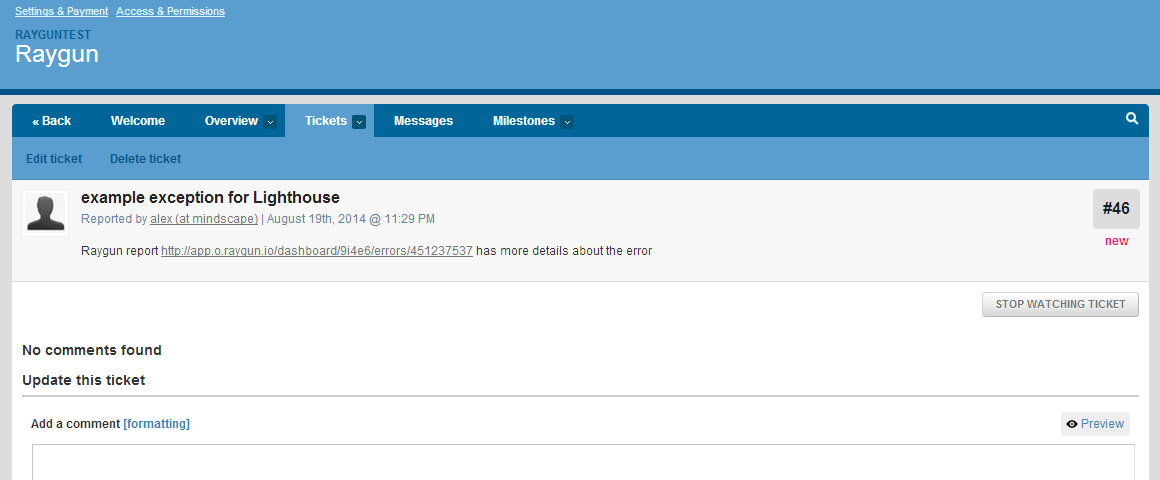Follow the Raygun report URL link
Viewport: 1160px width, 480px height.
coord(317,251)
